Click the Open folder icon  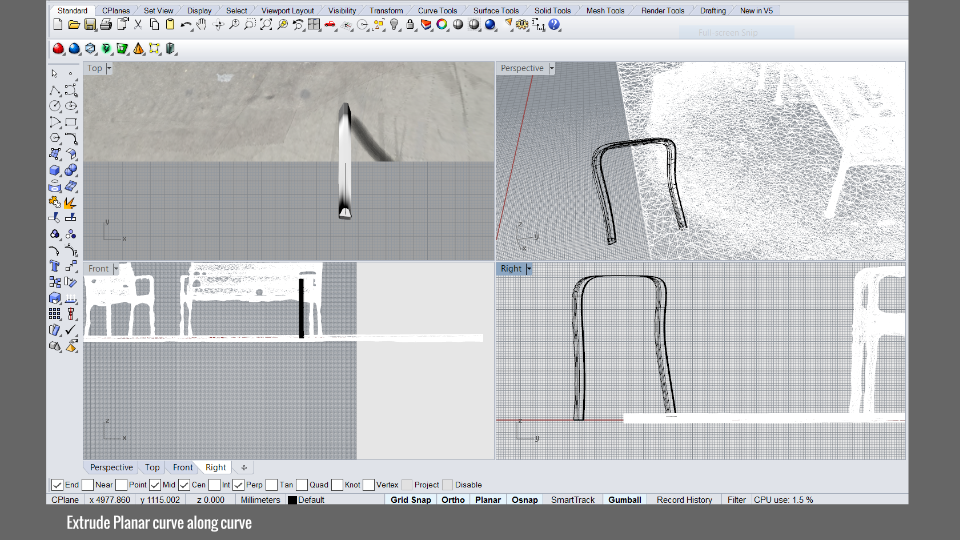pyautogui.click(x=74, y=24)
